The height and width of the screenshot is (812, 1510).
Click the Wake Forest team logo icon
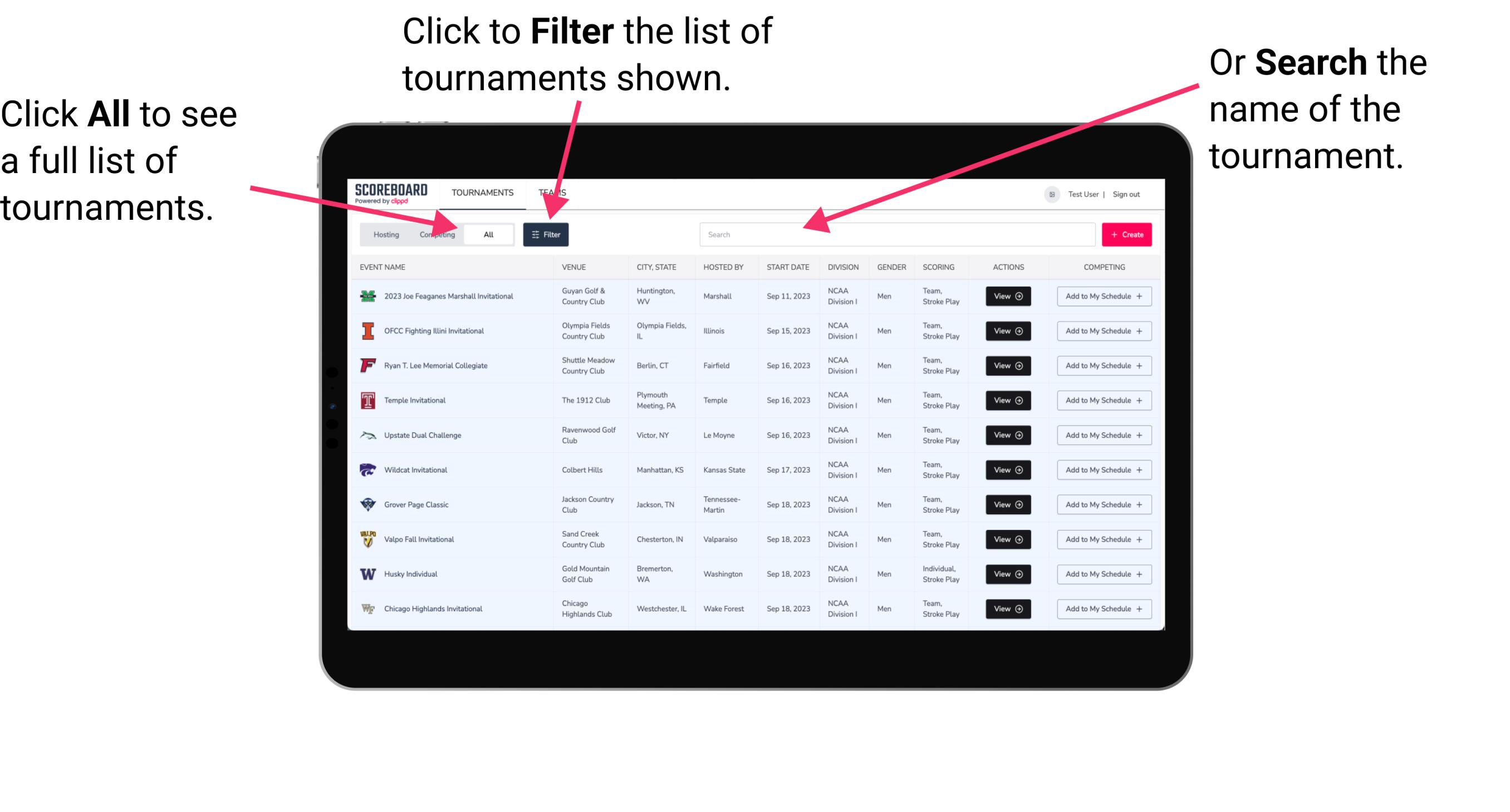[x=366, y=608]
